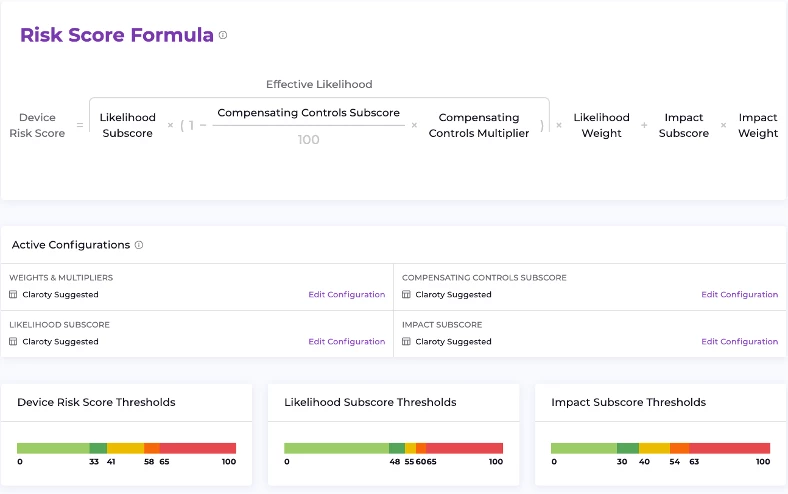The height and width of the screenshot is (494, 788).
Task: Click info icon beside Active Configurations
Action: [139, 245]
